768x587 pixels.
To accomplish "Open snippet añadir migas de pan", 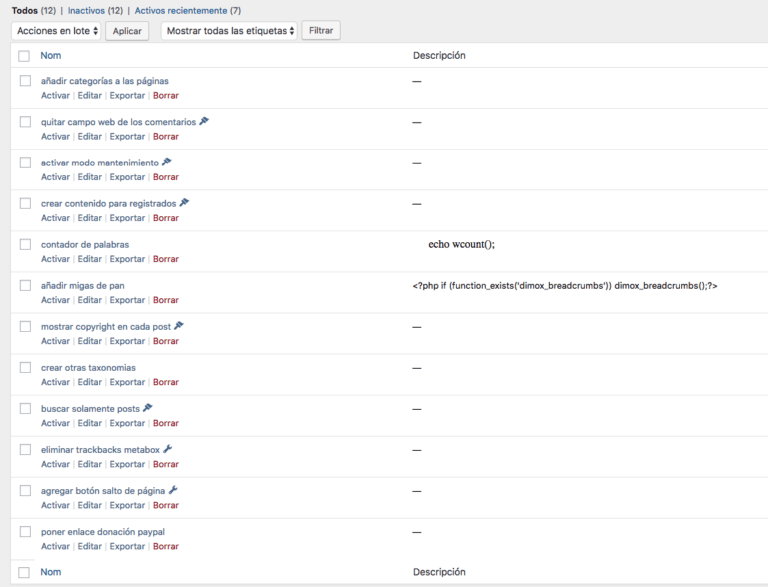I will [x=83, y=286].
